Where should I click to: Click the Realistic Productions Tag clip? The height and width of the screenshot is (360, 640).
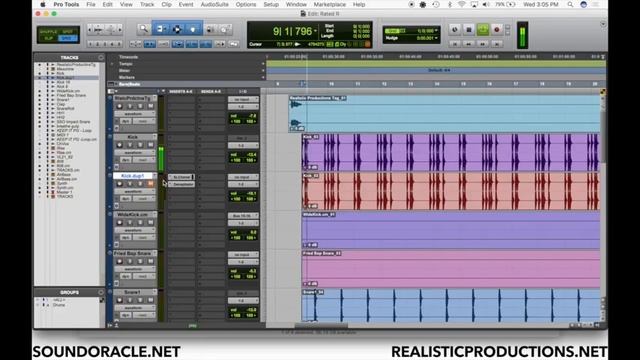click(444, 113)
